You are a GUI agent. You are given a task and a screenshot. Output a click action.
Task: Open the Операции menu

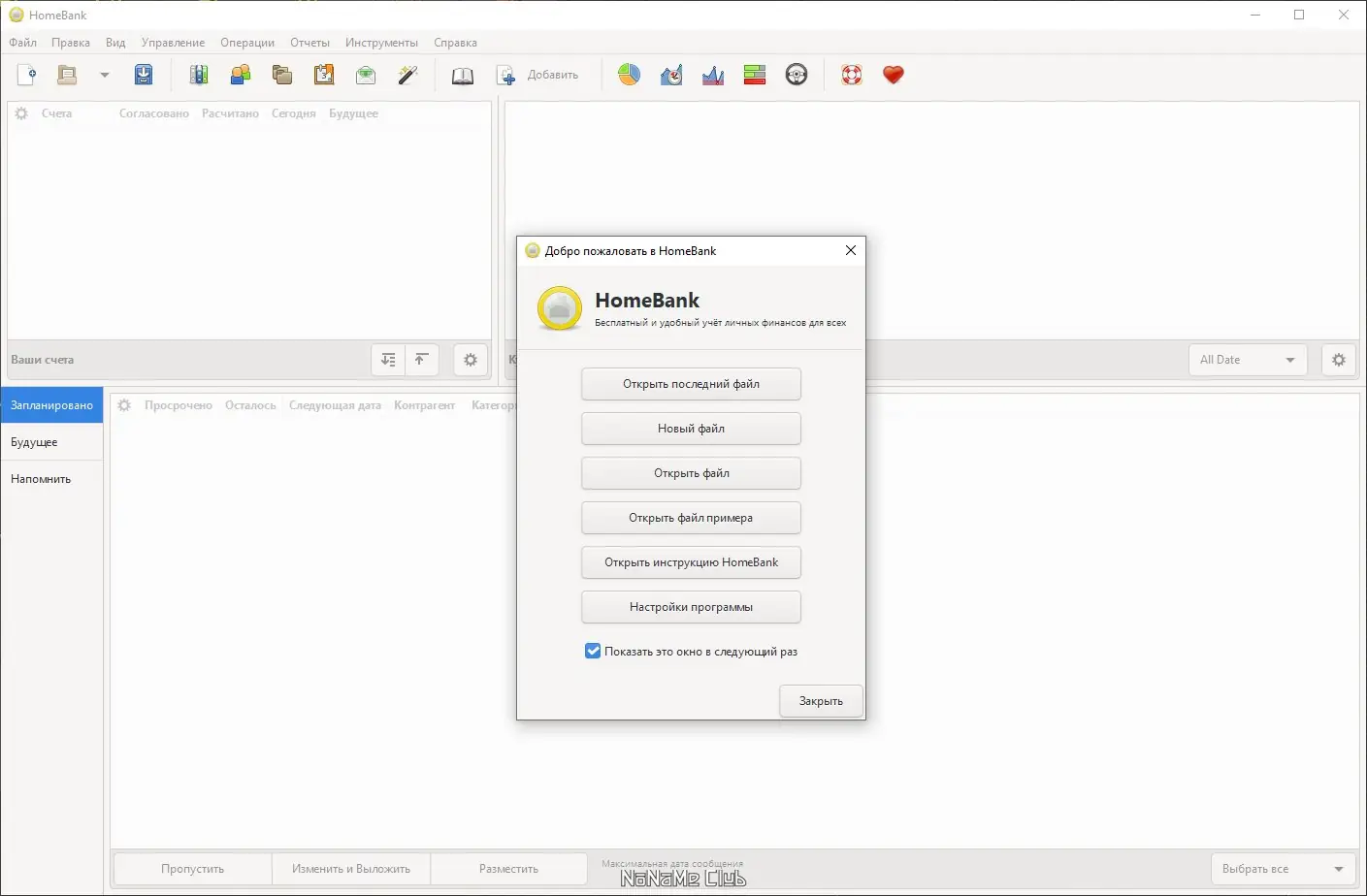(247, 43)
